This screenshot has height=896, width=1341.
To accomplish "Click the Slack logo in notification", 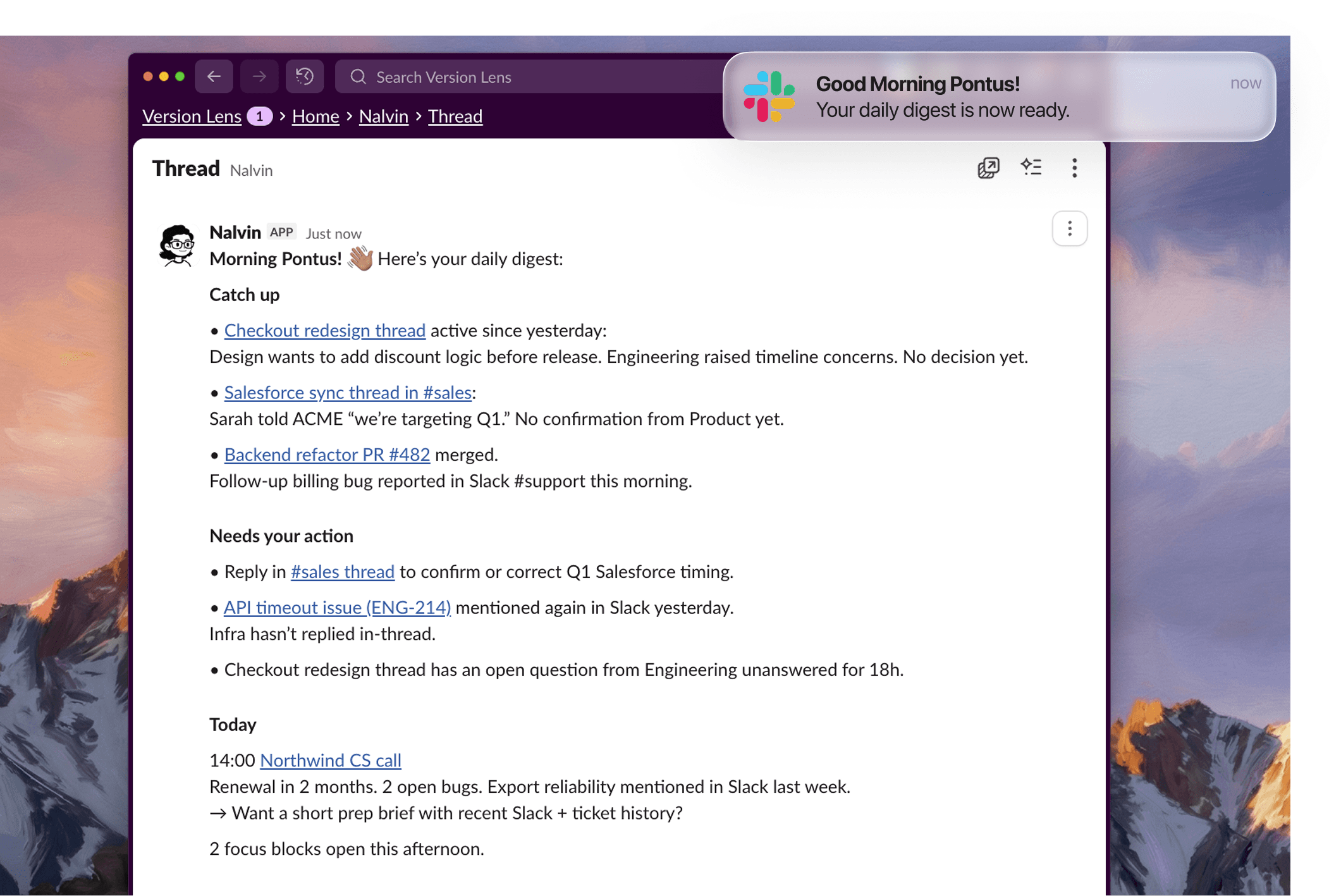I will tap(769, 97).
